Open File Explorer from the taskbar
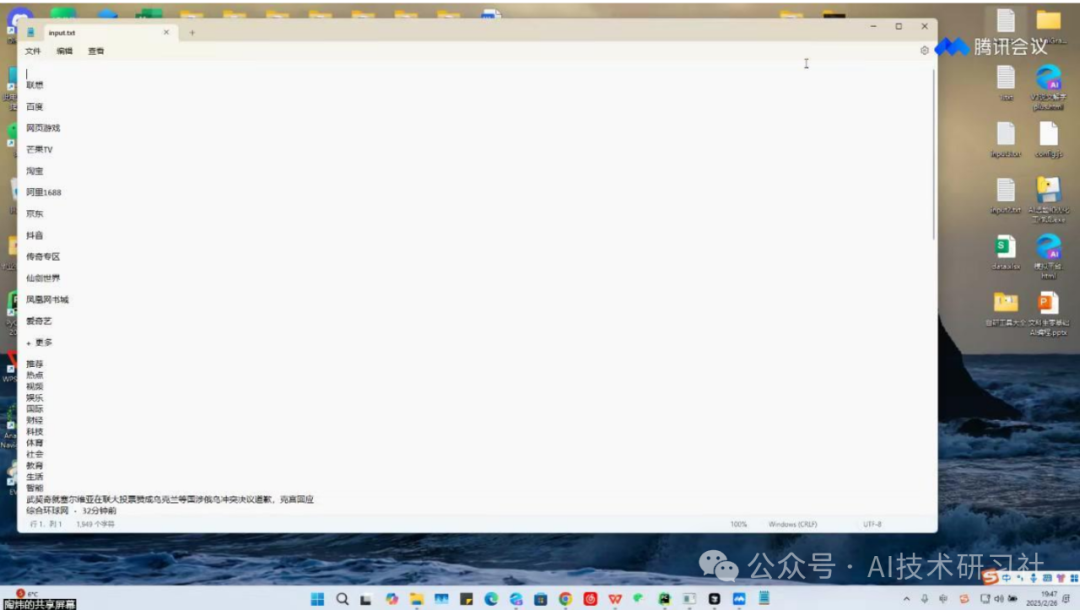The image size is (1080, 610). tap(417, 599)
